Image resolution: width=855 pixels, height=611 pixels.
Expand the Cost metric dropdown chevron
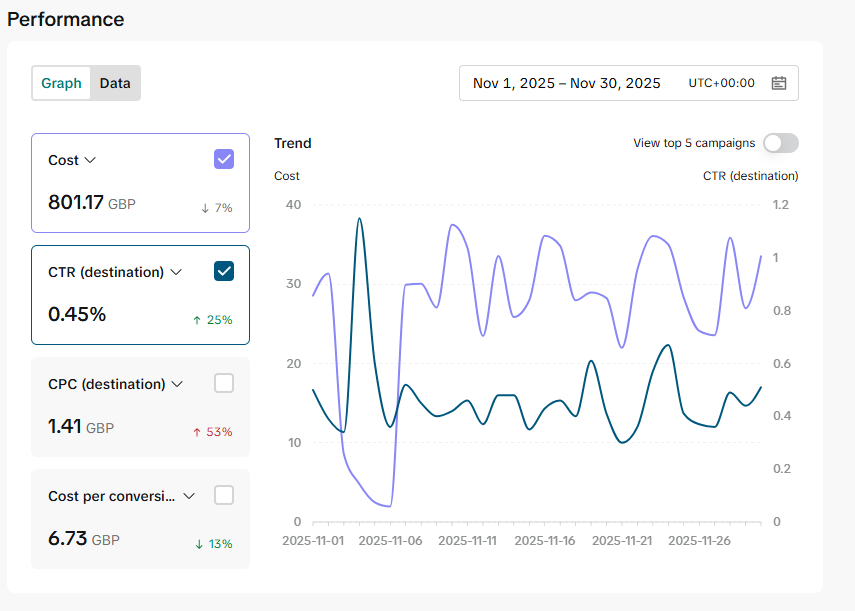(90, 160)
